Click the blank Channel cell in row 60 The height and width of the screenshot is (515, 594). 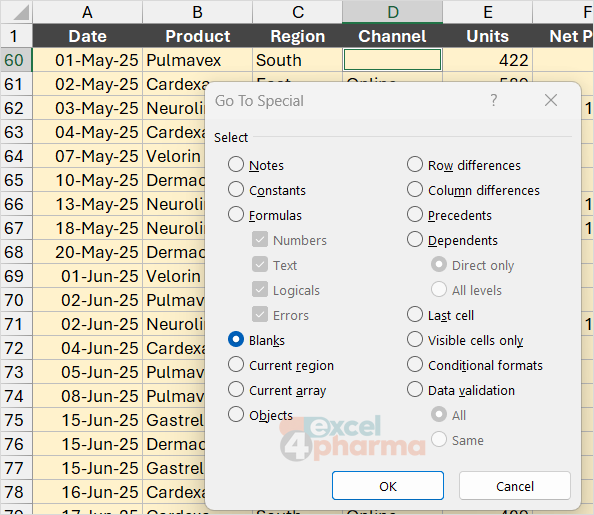pos(392,60)
